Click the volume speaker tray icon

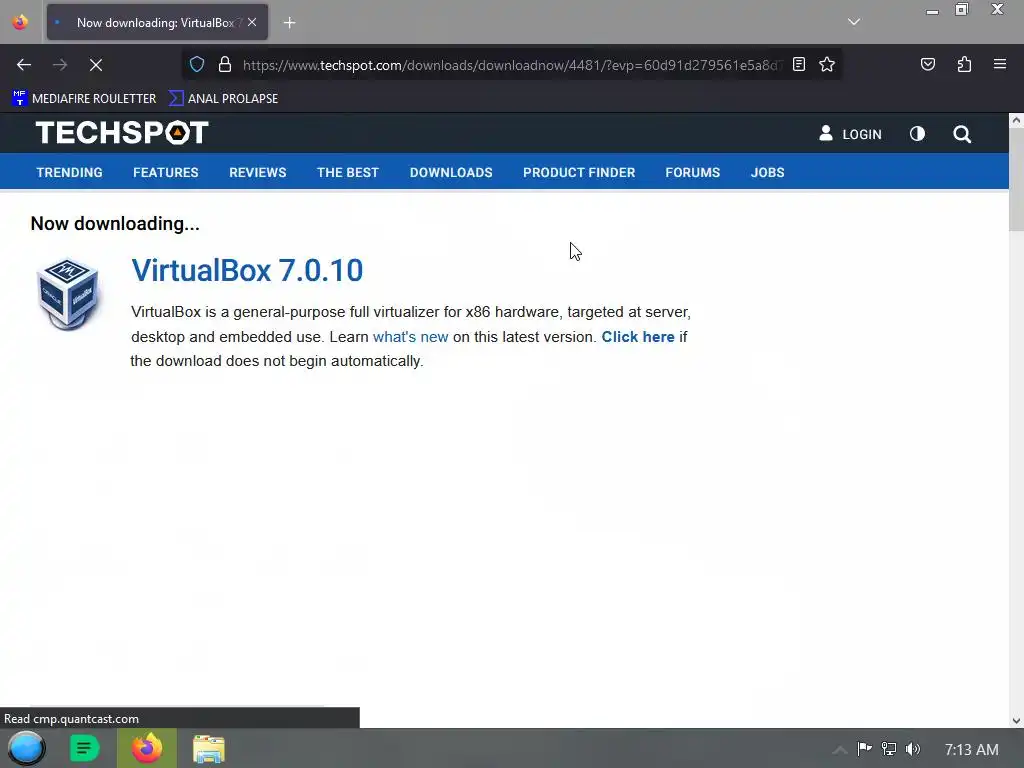coord(913,748)
